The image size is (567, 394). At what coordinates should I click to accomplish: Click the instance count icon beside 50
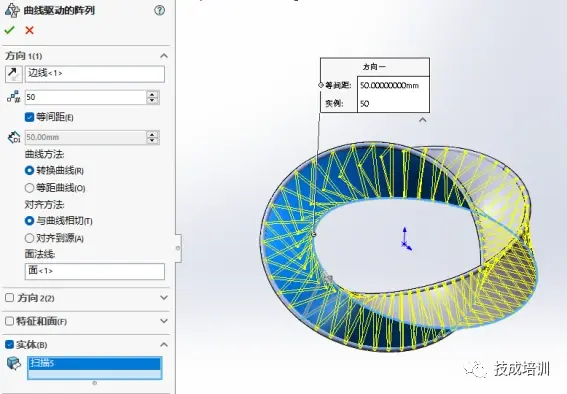coord(14,97)
